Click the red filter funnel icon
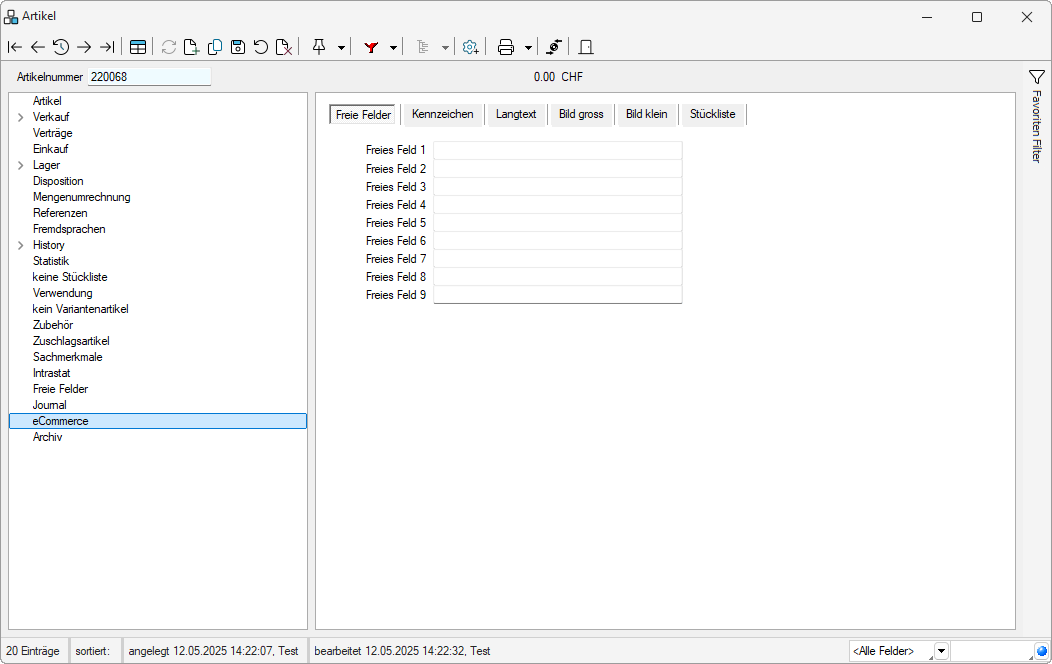Viewport: 1052px width, 664px height. coord(371,47)
